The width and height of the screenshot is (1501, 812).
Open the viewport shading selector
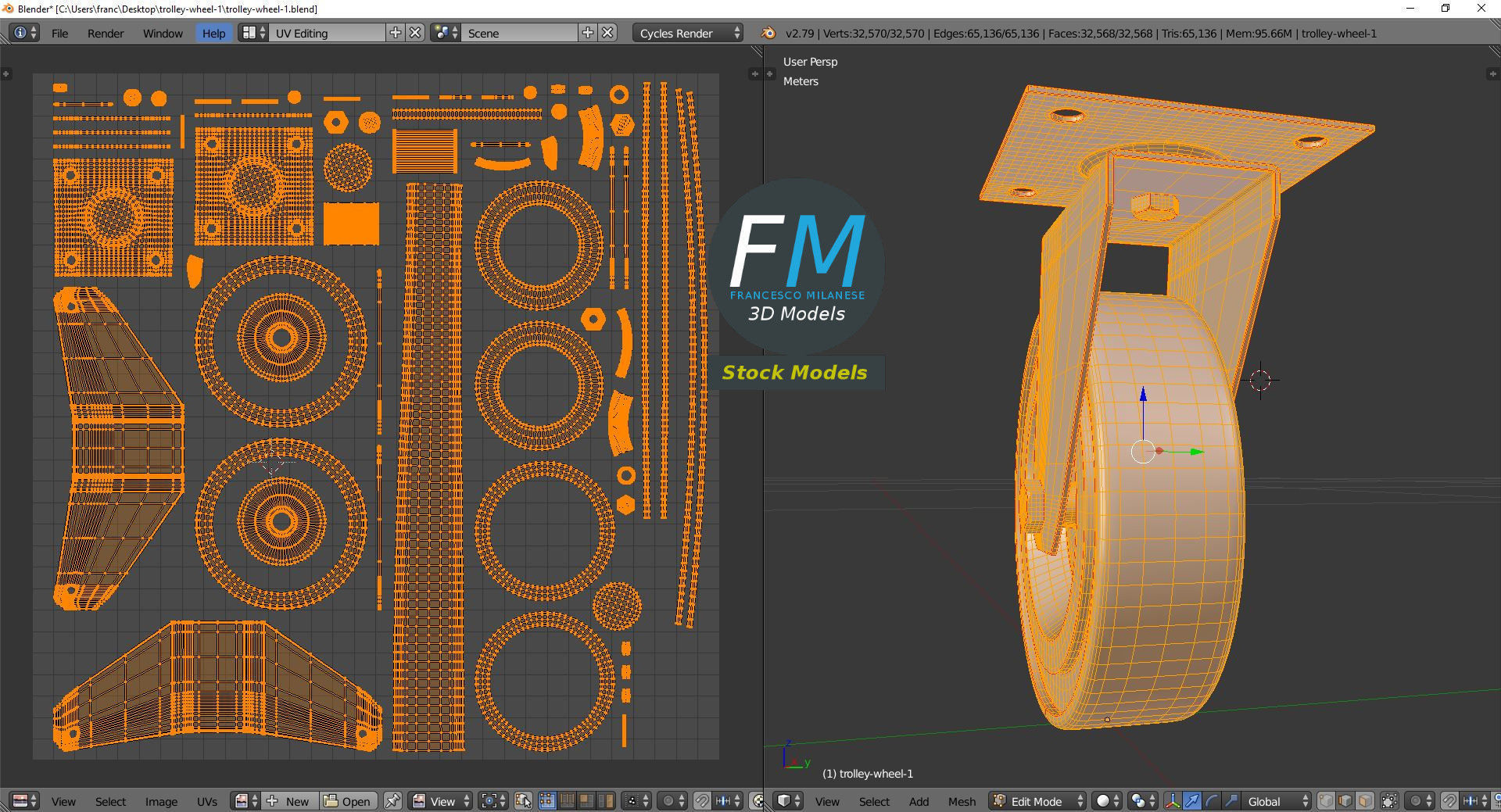point(1108,801)
